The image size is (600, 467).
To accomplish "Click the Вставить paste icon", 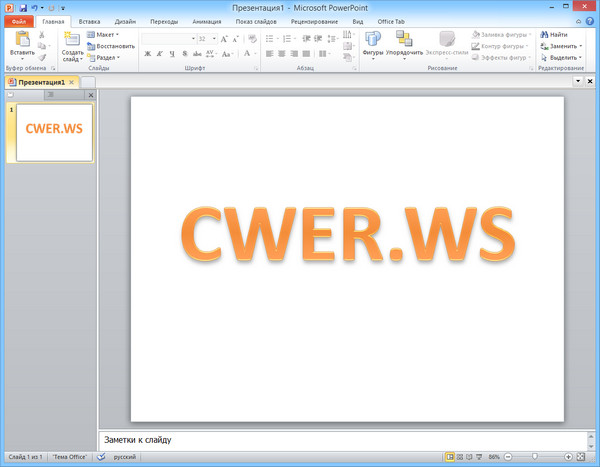I will click(21, 40).
